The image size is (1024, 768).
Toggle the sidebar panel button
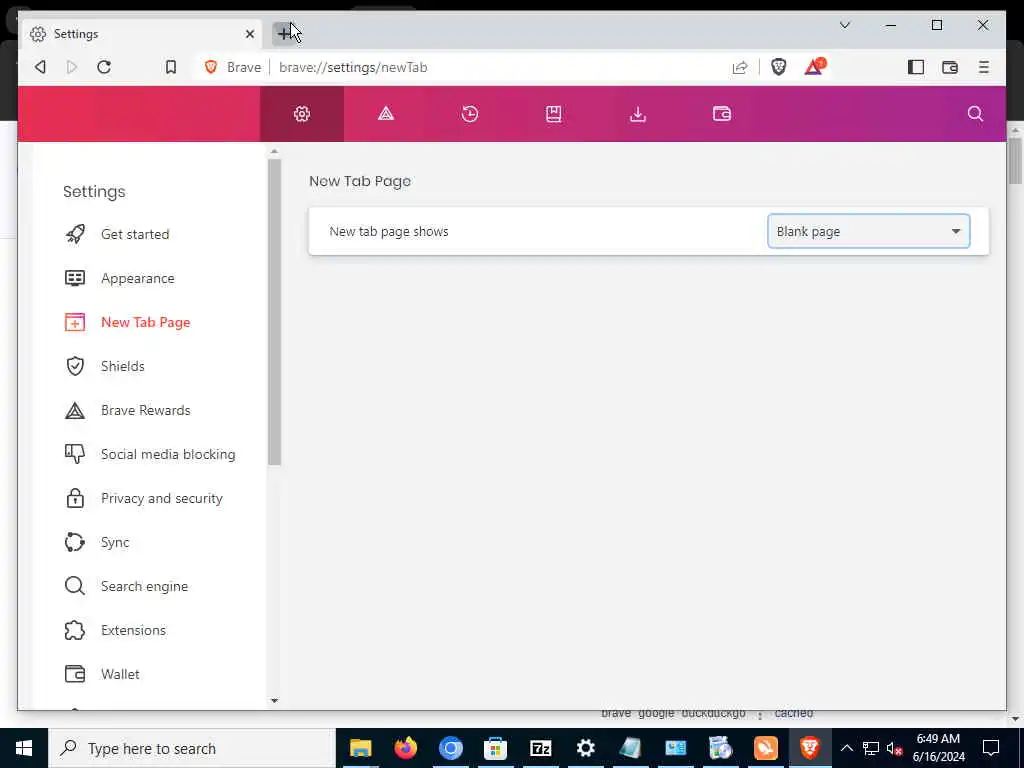coord(916,67)
